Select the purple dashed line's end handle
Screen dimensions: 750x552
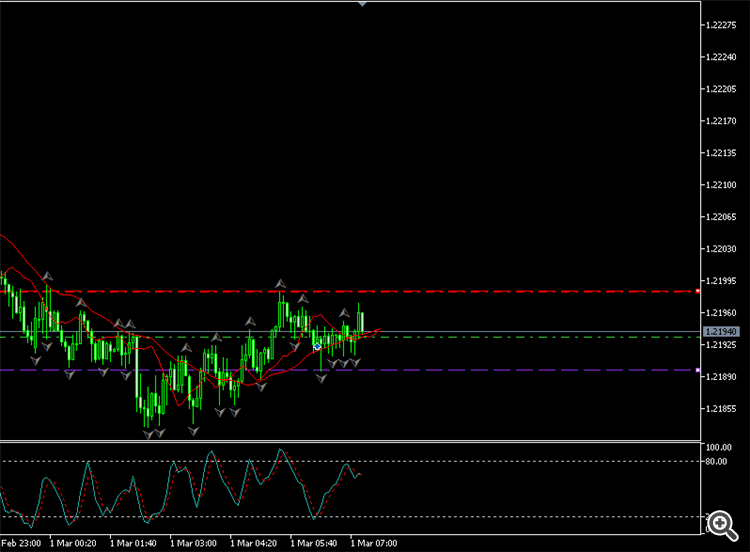697,370
